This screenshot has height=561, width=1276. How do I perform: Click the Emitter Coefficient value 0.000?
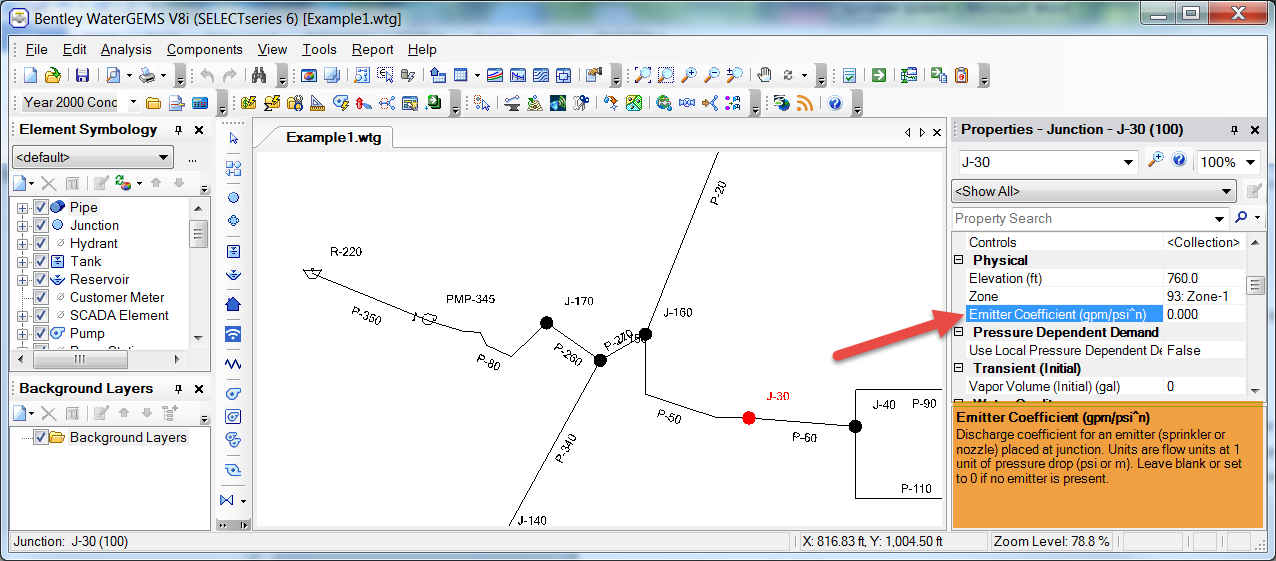click(1203, 314)
